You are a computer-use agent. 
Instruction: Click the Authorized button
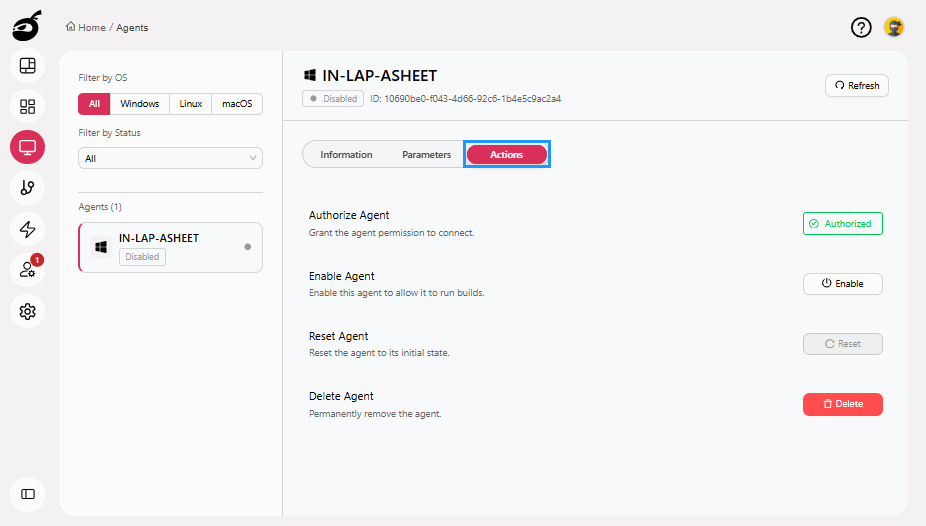pyautogui.click(x=843, y=224)
